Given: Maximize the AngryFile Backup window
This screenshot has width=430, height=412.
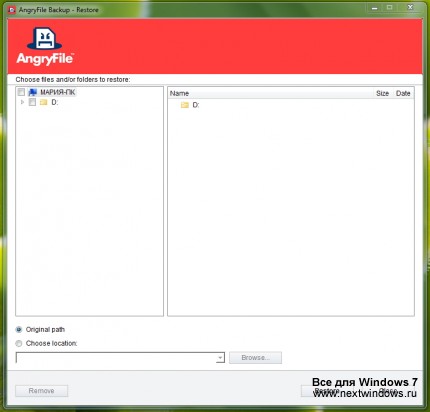Looking at the screenshot, I should [389, 8].
